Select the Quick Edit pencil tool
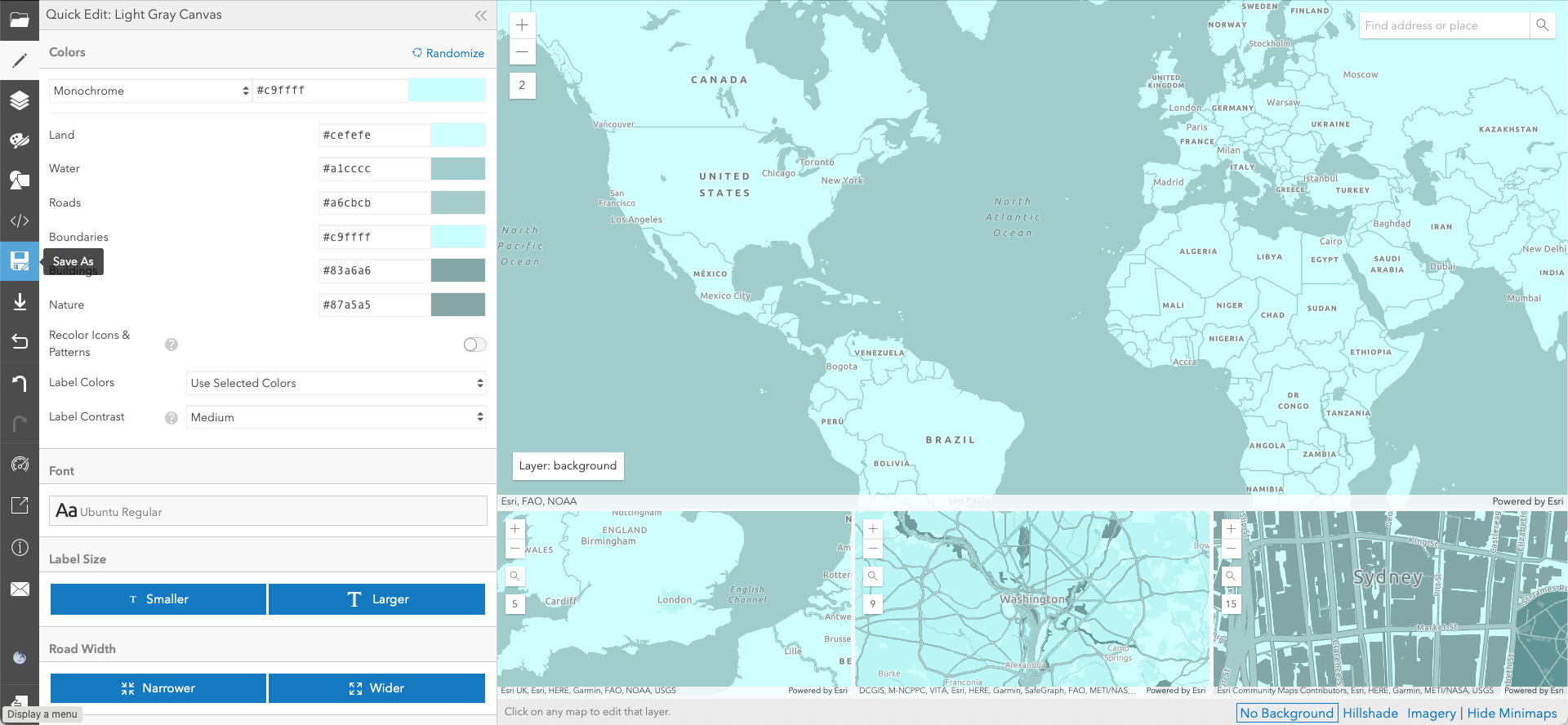The height and width of the screenshot is (725, 1568). [x=20, y=60]
